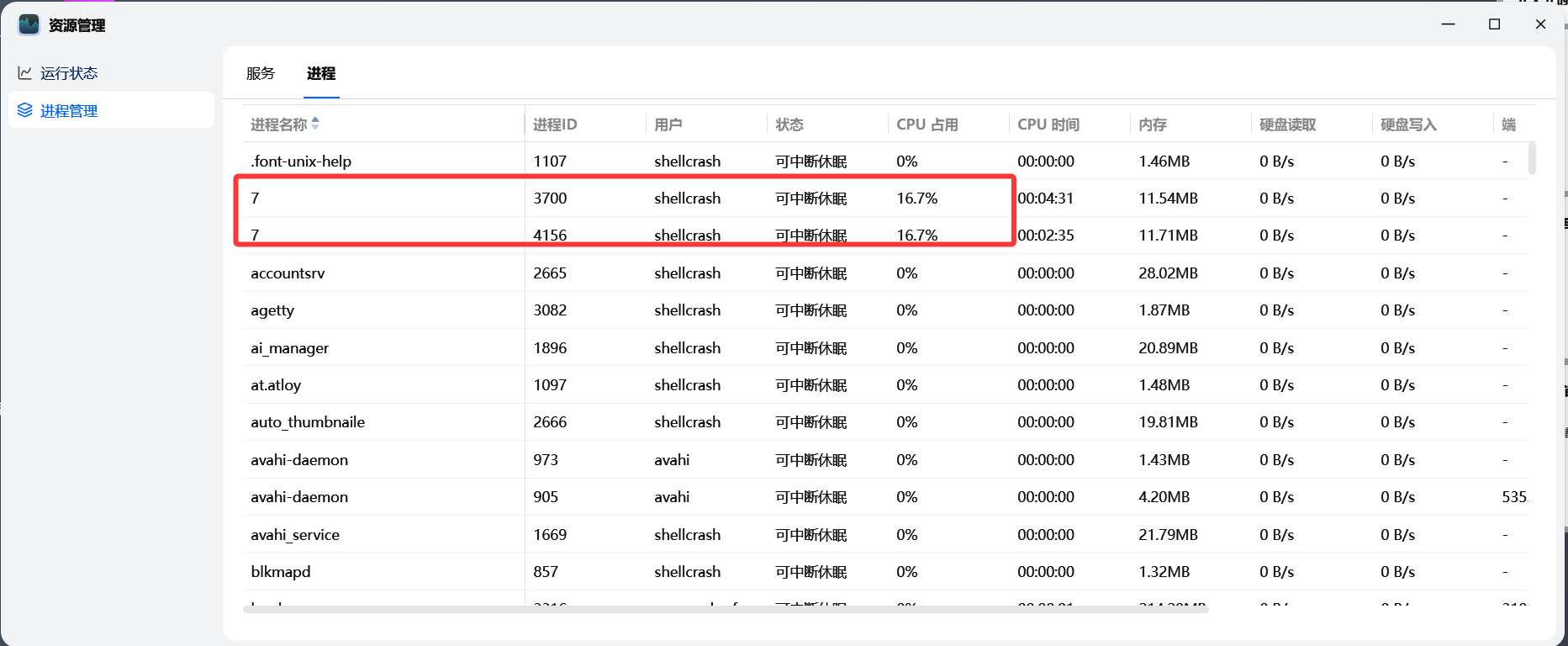Click the 11.54MB memory value
The width and height of the screenshot is (1568, 646).
(x=1168, y=199)
